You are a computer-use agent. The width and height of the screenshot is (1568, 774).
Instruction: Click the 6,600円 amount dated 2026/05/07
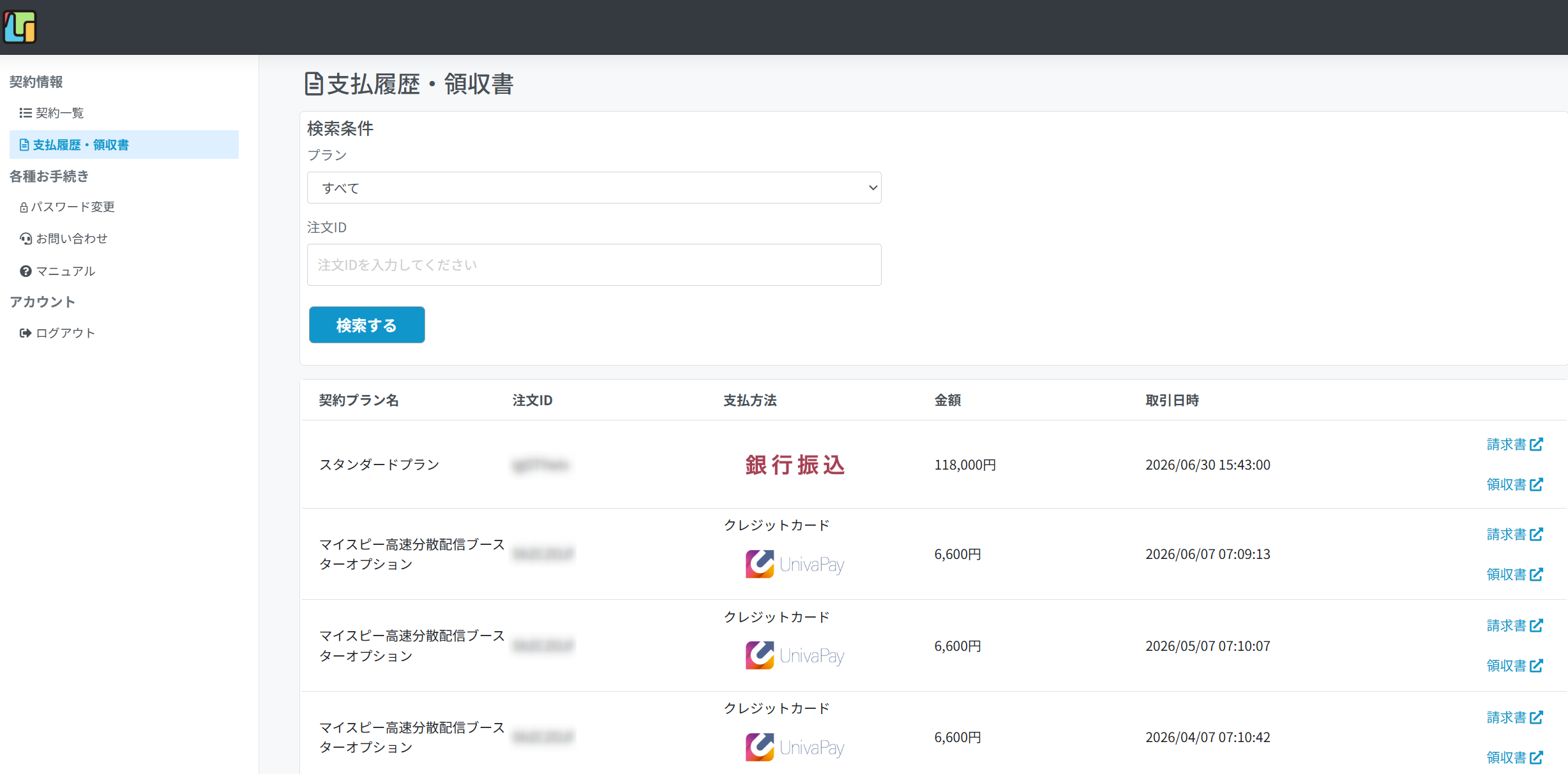[958, 646]
